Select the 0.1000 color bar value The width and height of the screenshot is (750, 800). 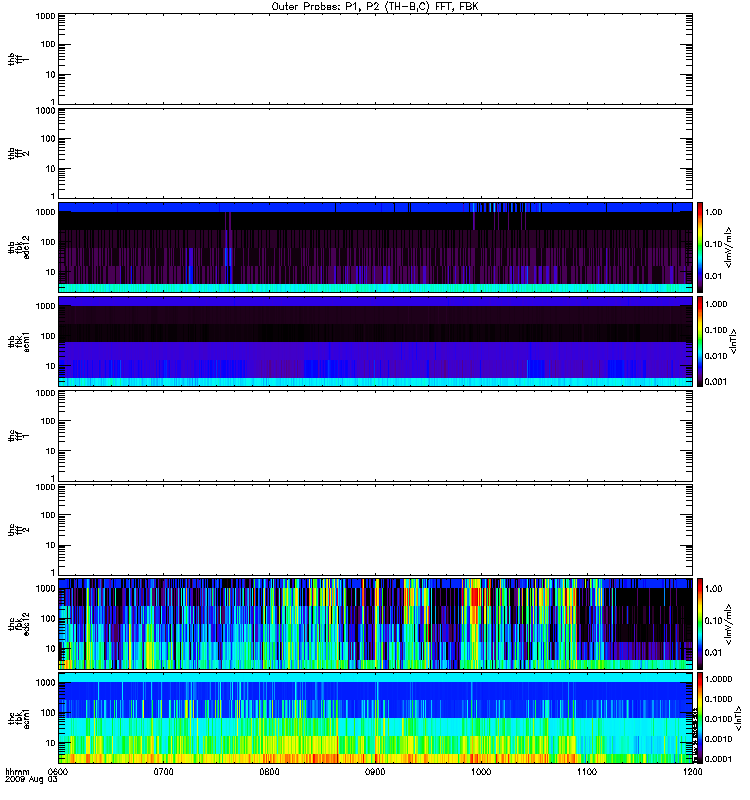tap(718, 699)
